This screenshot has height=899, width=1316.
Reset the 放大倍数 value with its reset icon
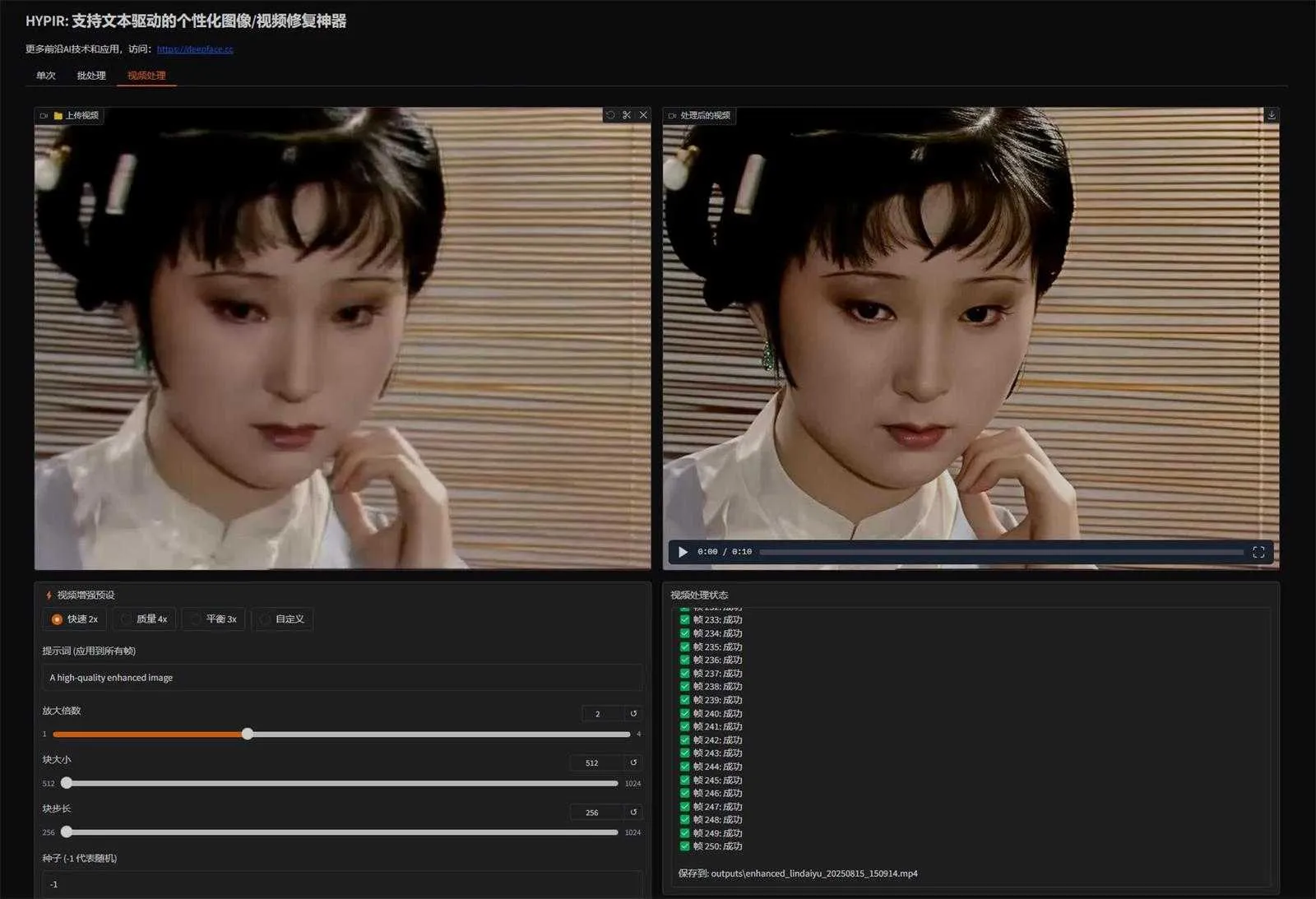[633, 713]
